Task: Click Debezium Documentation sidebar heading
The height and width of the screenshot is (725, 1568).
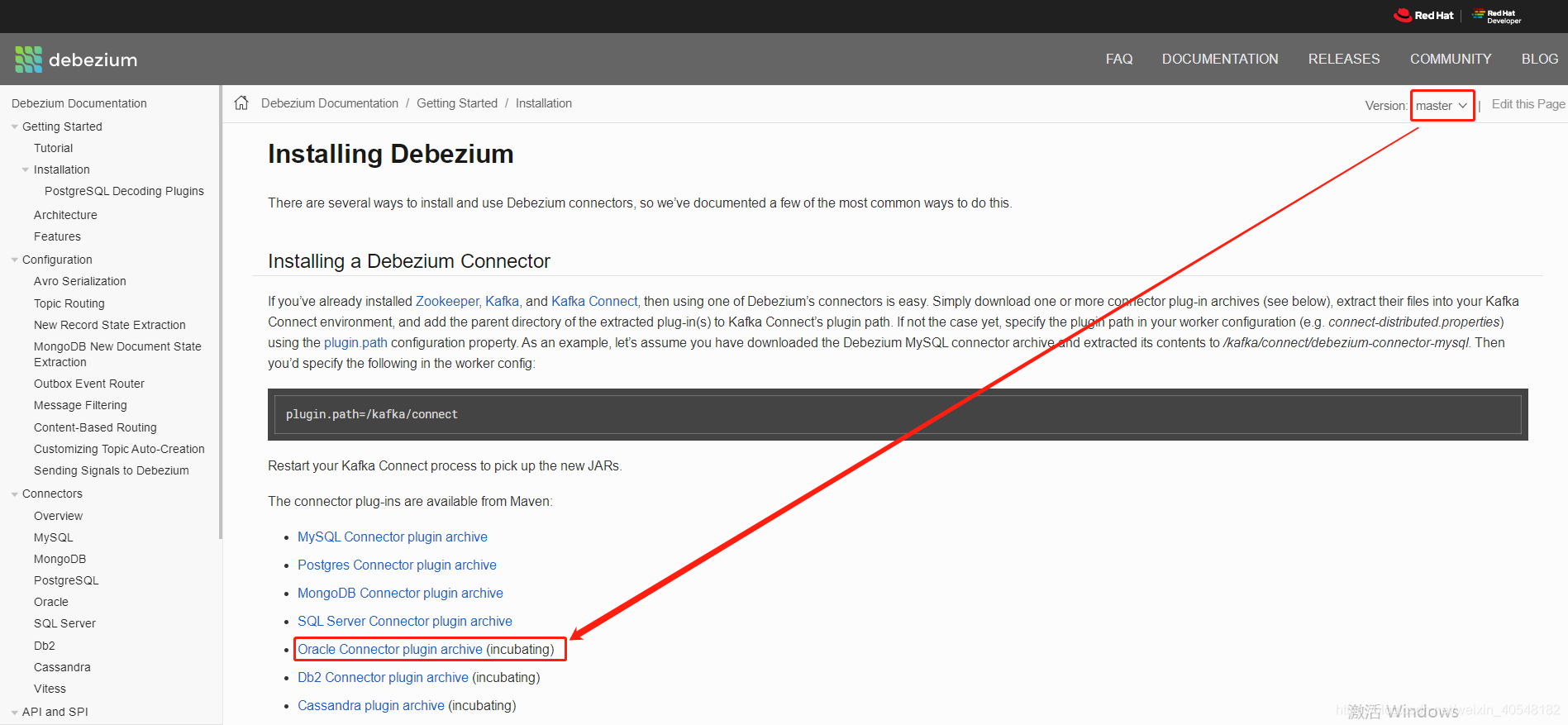Action: (79, 103)
